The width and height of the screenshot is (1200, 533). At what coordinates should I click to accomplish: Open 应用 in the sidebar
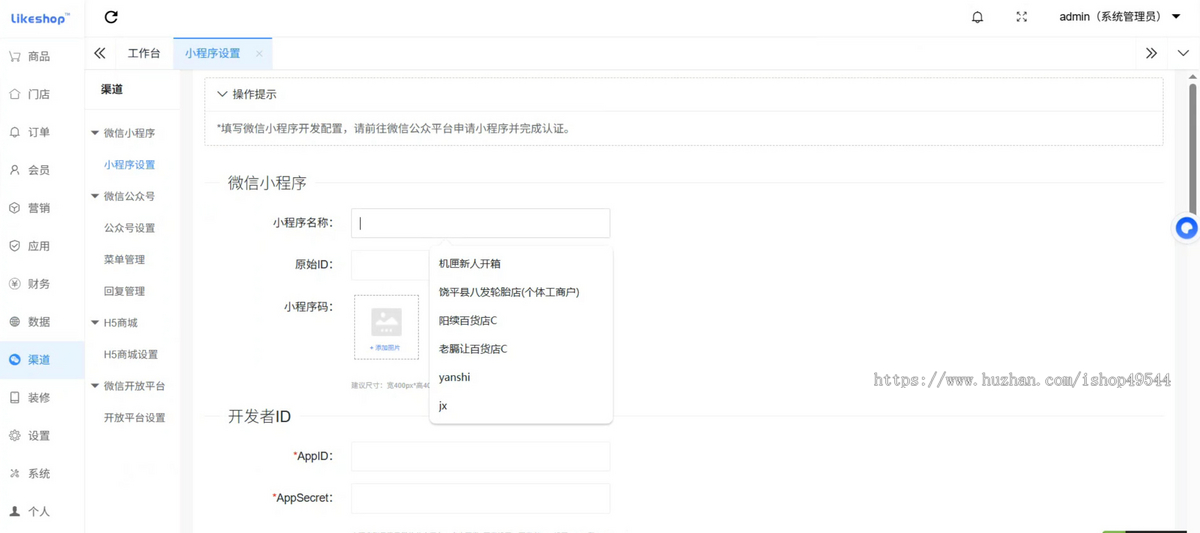click(42, 246)
